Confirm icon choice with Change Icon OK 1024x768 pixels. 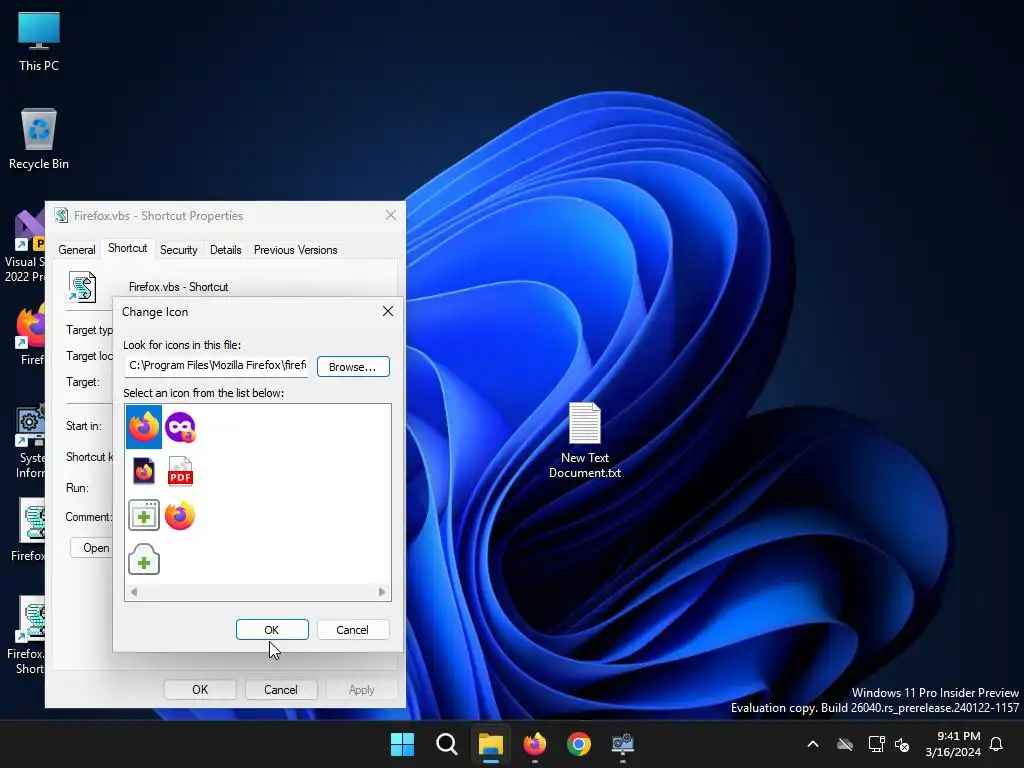(272, 630)
